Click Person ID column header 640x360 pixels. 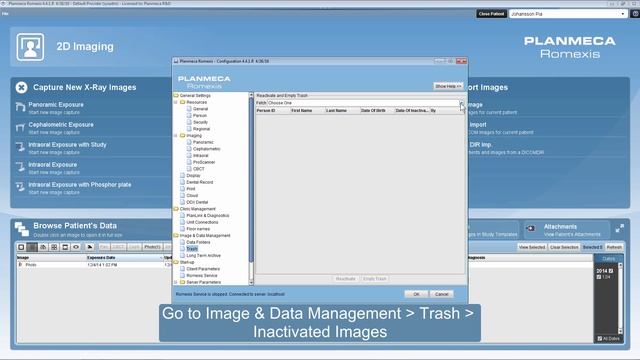pos(272,111)
